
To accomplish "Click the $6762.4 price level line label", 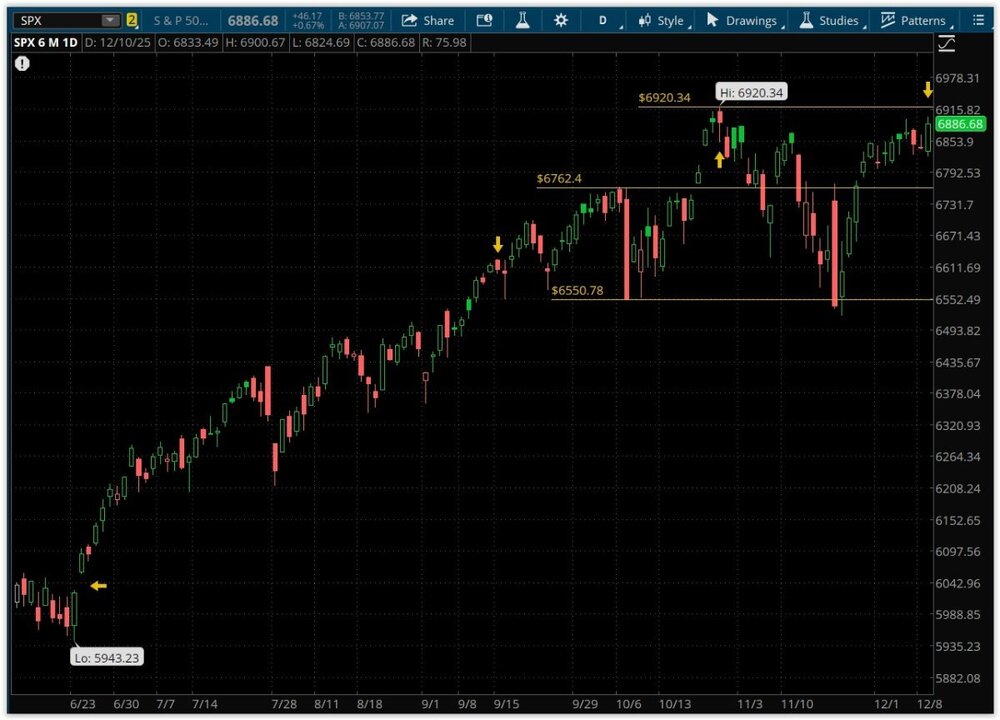I will tap(559, 179).
